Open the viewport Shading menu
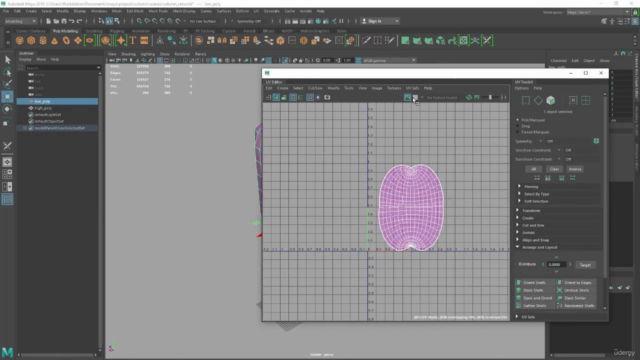Viewport: 640px width, 360px height. tap(128, 54)
